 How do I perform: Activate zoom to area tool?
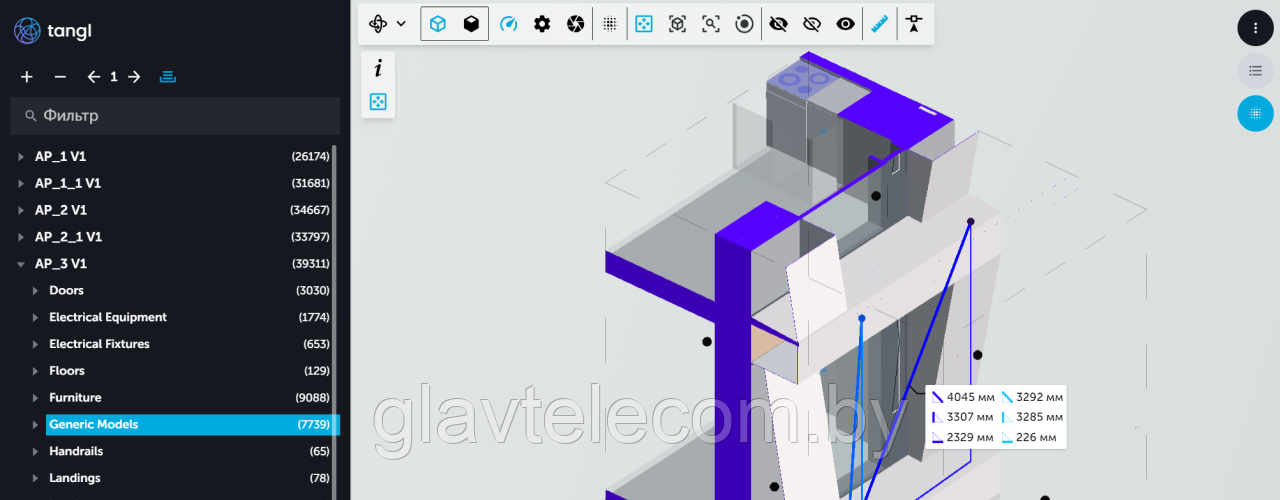coord(711,24)
